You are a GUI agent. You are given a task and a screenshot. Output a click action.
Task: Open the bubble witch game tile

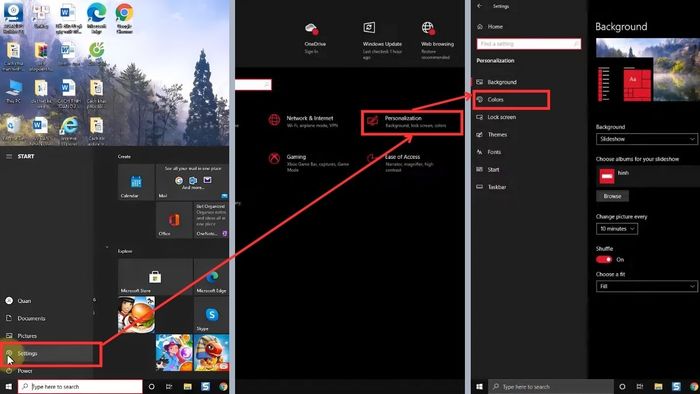(x=174, y=353)
